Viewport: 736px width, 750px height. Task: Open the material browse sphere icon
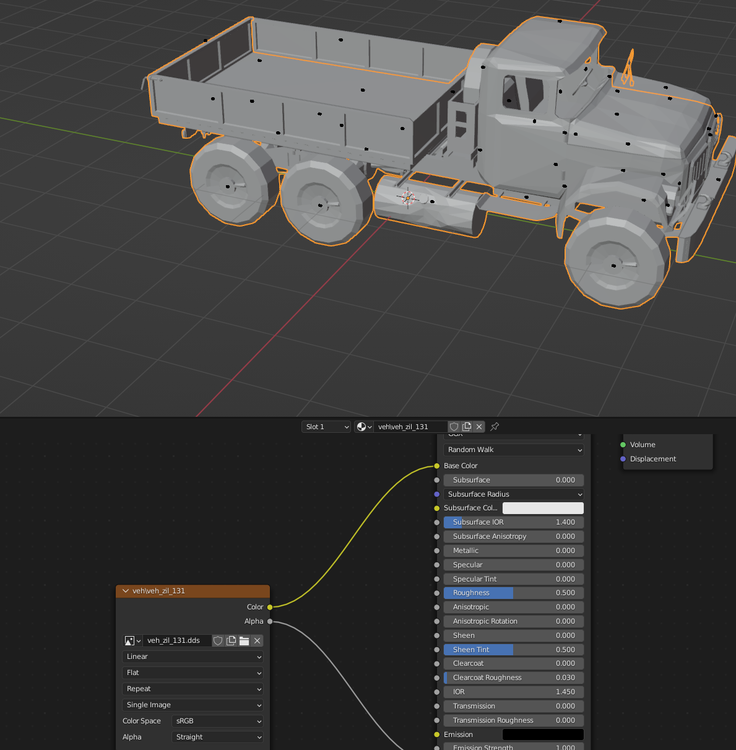coord(364,427)
